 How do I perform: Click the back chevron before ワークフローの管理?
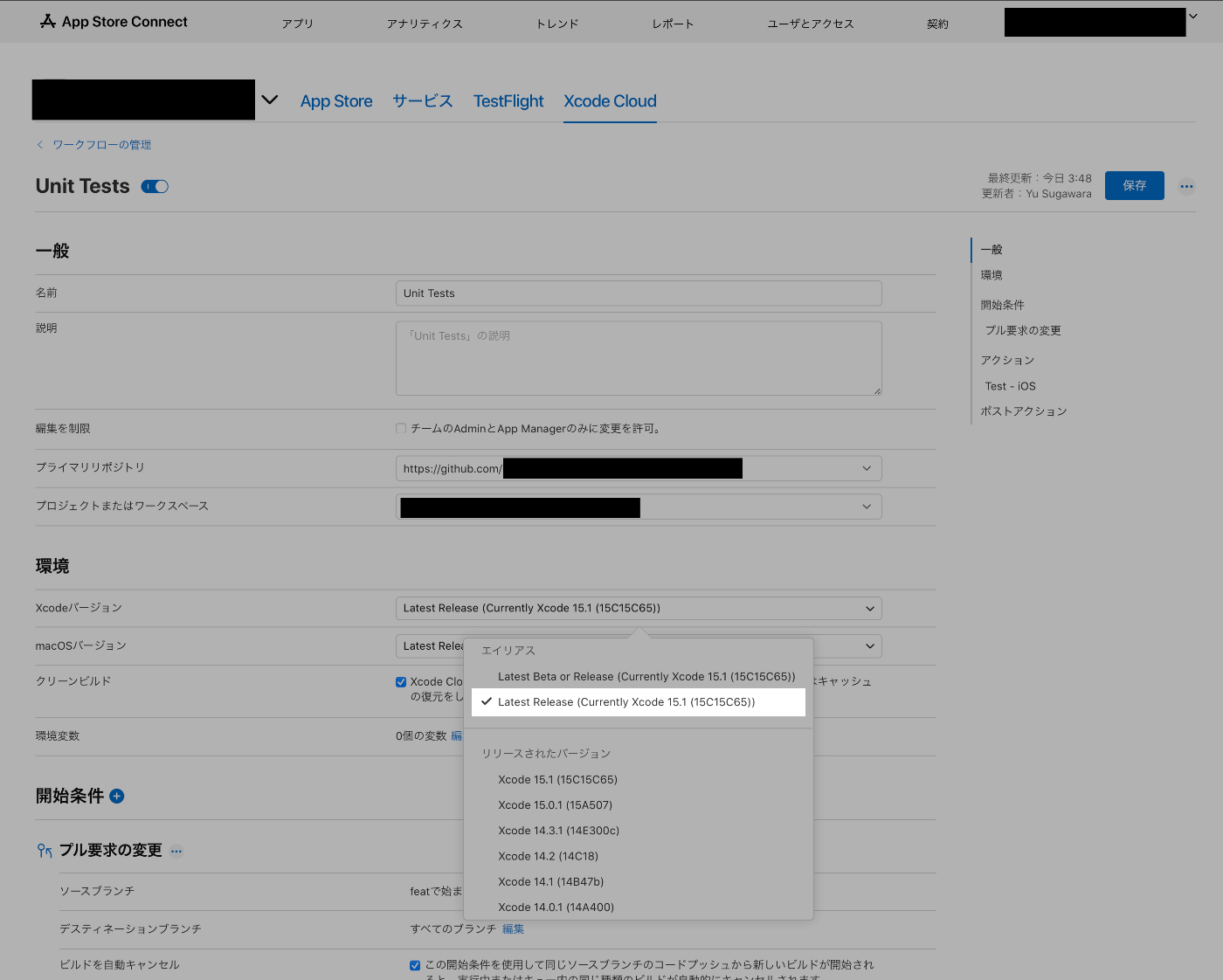pos(39,145)
